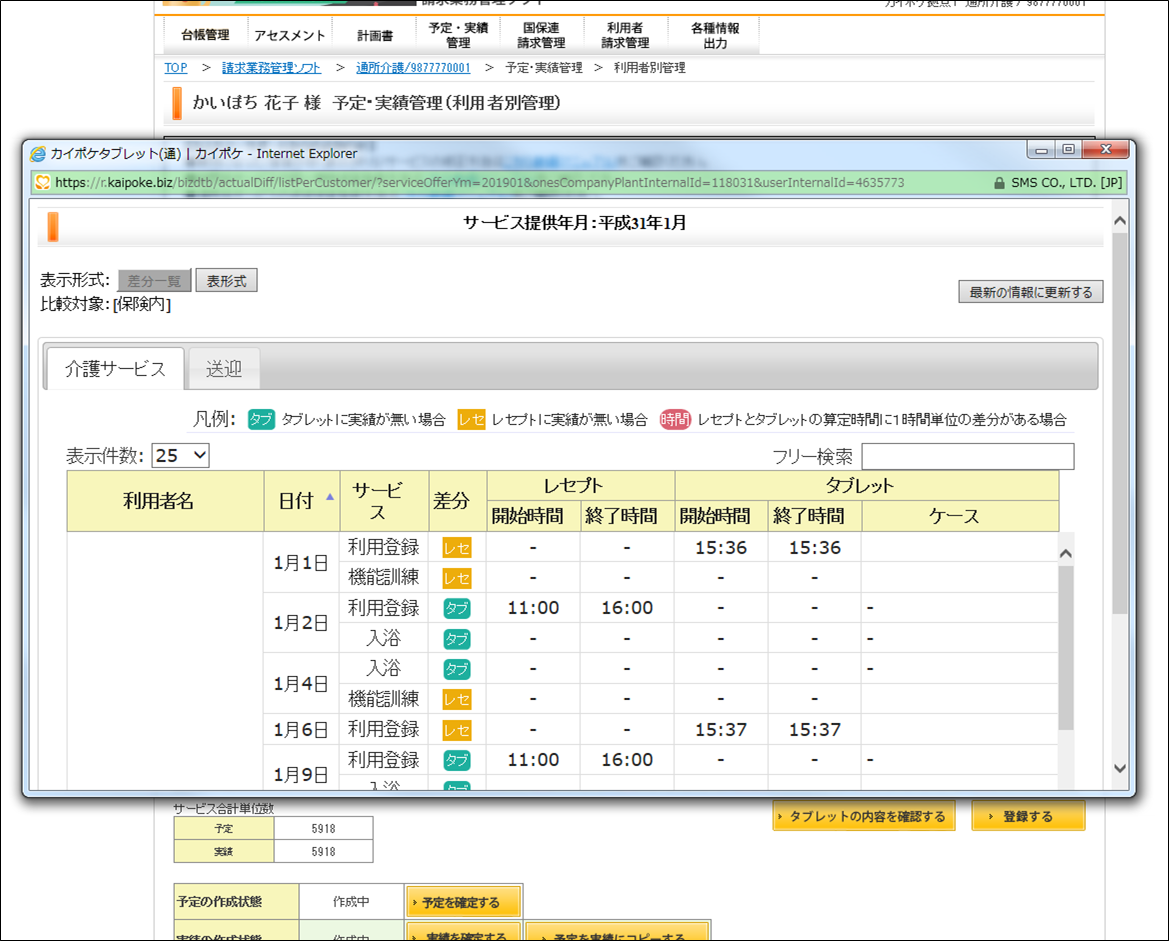This screenshot has height=941, width=1169.
Task: Click レセ badge on 1月4日 機能訓練 row
Action: click(457, 699)
